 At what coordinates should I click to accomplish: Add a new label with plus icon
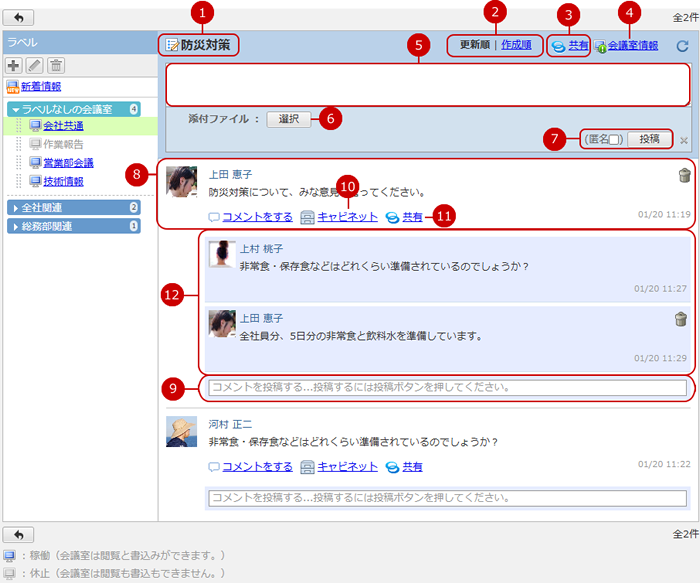tap(13, 66)
